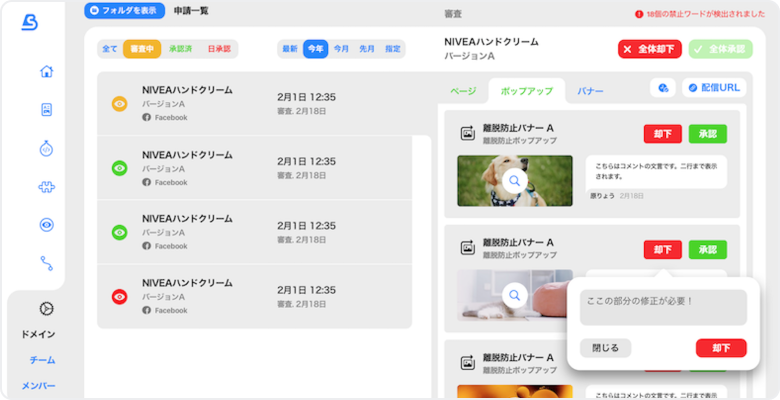
Task: Filter list by 審査中
Action: pyautogui.click(x=142, y=49)
